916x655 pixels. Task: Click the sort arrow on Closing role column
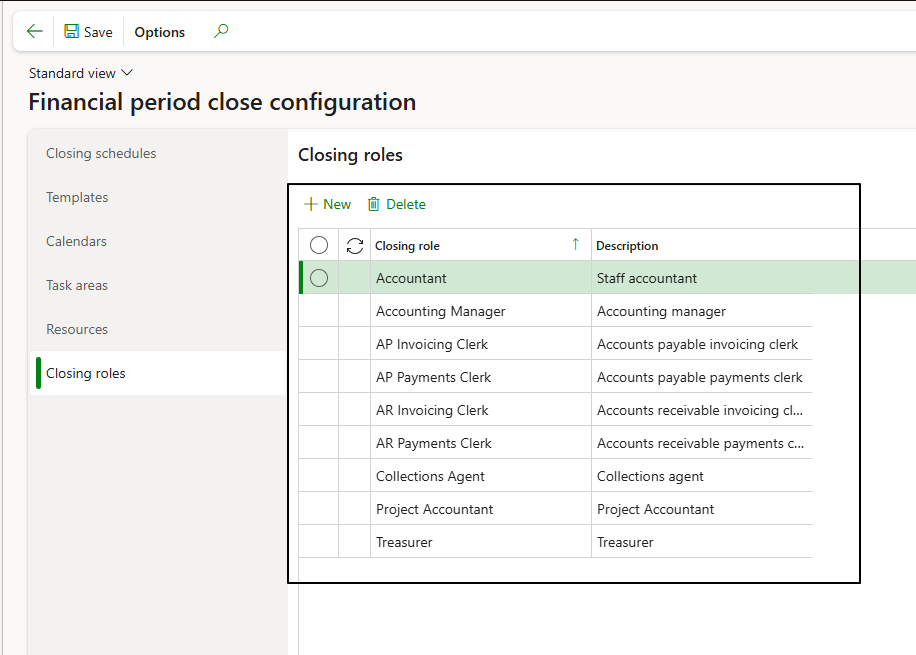click(x=575, y=244)
